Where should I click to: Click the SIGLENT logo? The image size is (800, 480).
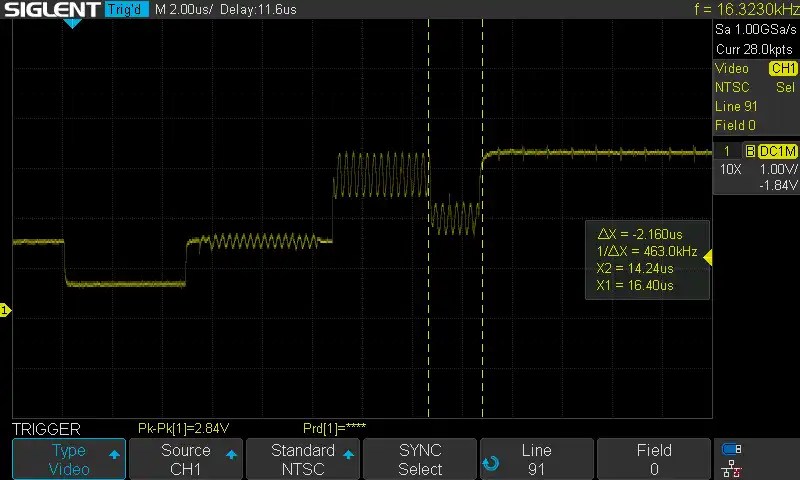(51, 10)
